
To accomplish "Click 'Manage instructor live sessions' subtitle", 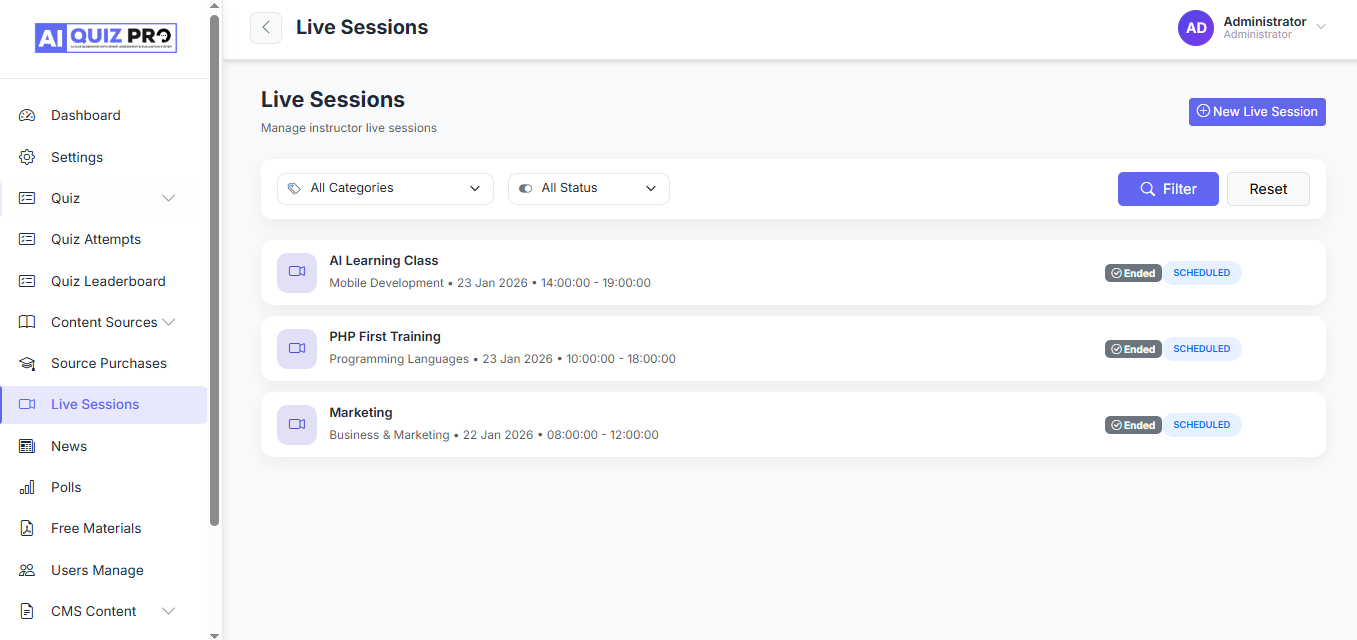I will tap(349, 128).
